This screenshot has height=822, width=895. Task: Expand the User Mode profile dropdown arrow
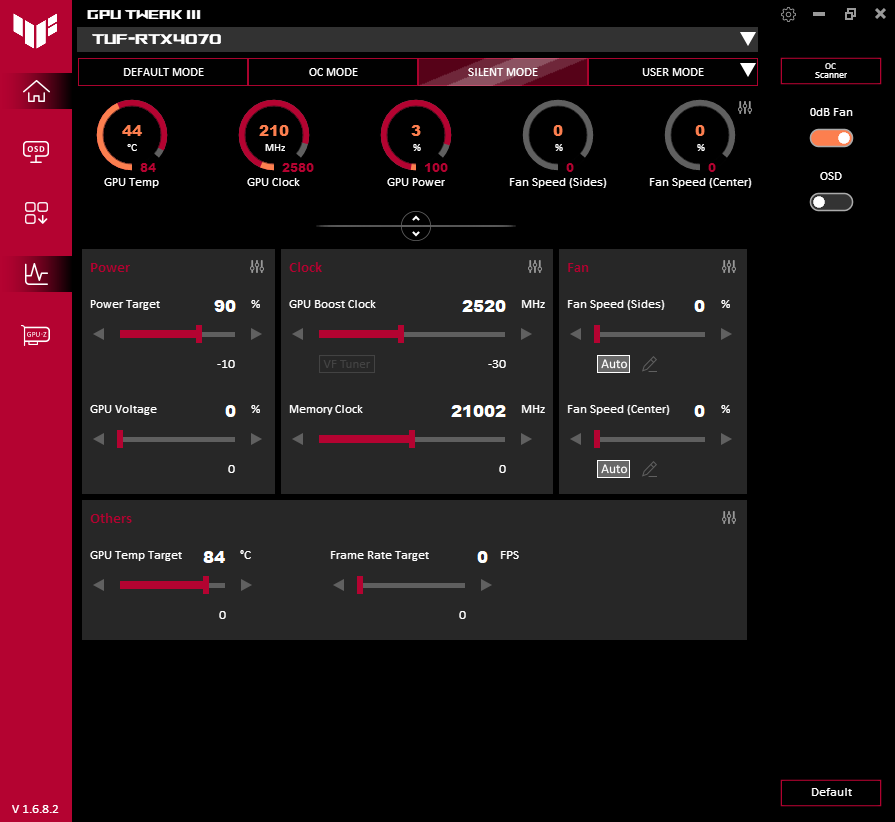(747, 70)
